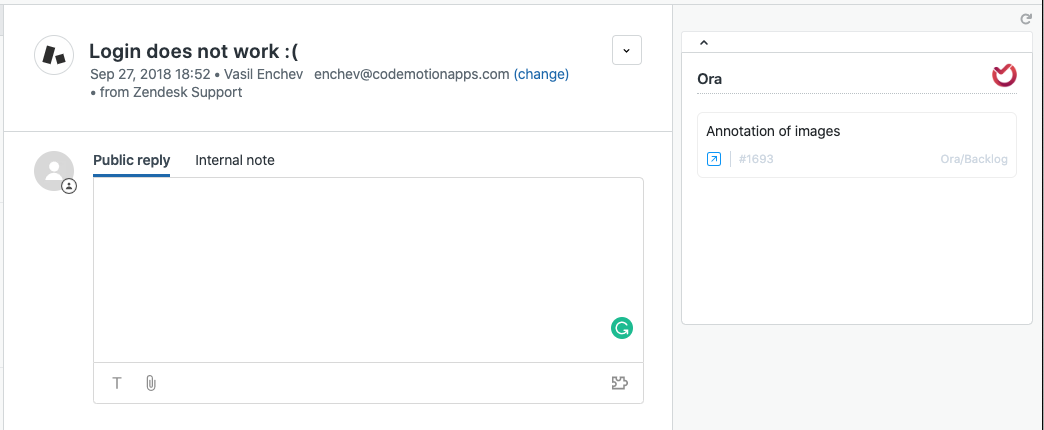Viewport: 1044px width, 430px height.
Task: Refresh the apps sidebar
Action: click(1025, 19)
